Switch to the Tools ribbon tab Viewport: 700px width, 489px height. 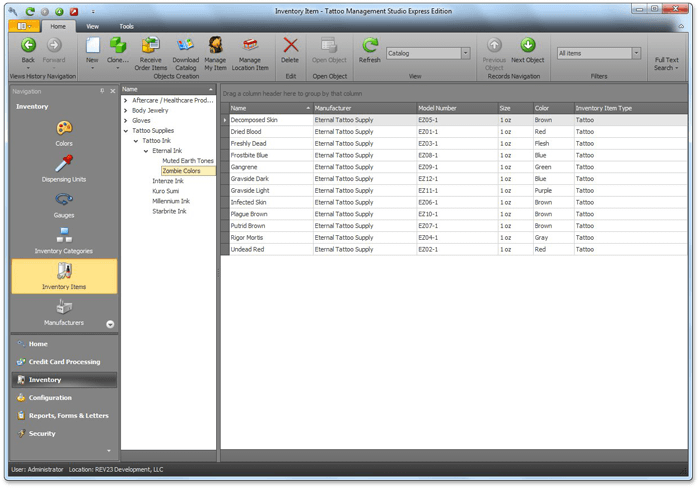(x=126, y=26)
